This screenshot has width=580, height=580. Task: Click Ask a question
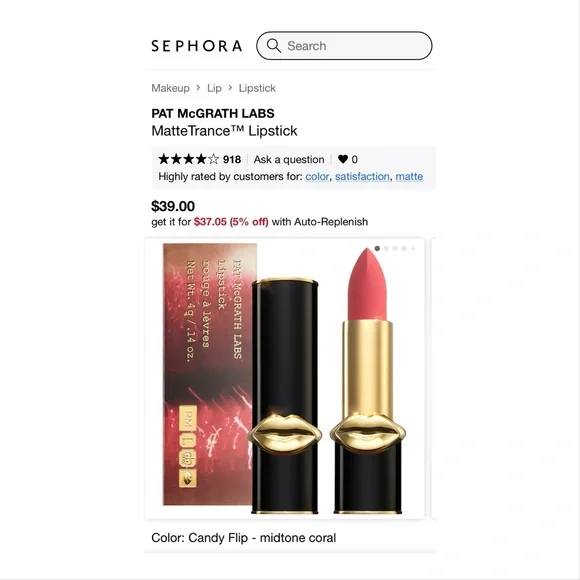tap(289, 159)
